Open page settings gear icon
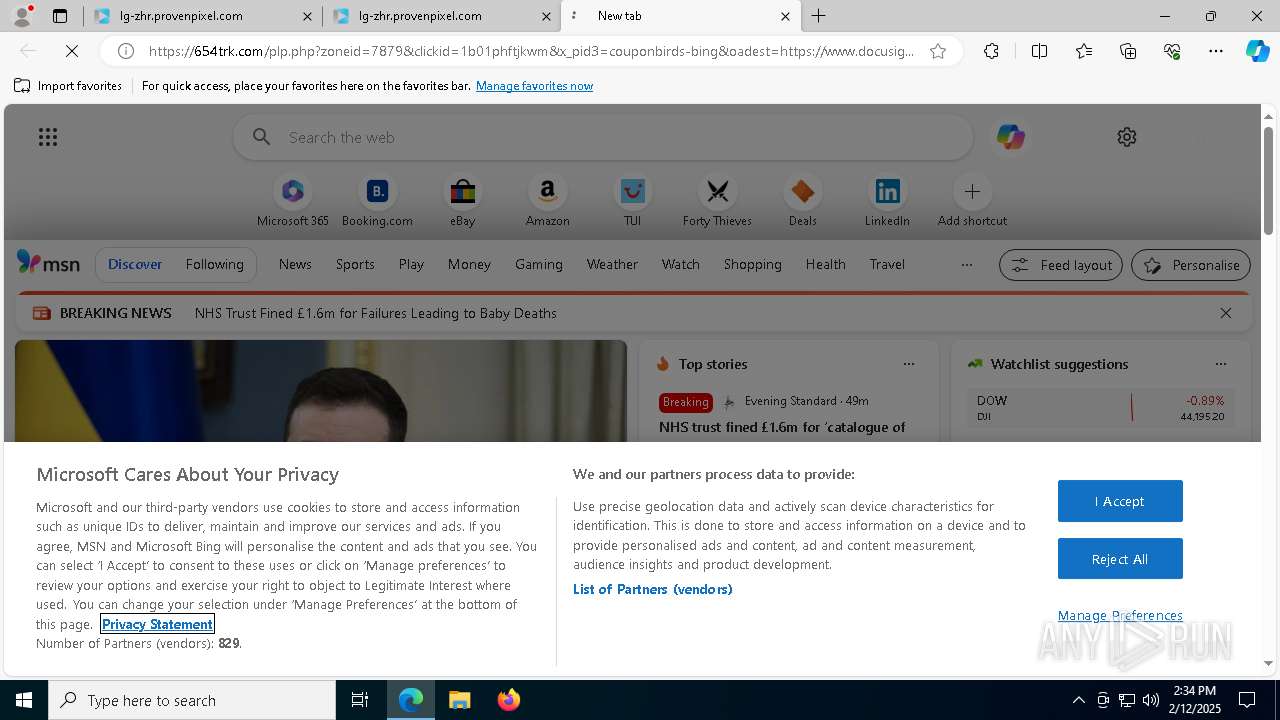 [x=1127, y=137]
